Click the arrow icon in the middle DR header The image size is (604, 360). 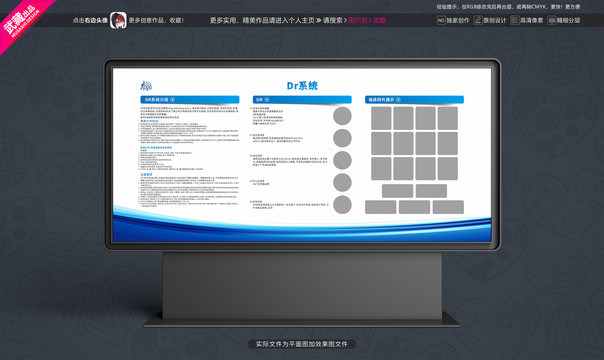click(x=267, y=100)
